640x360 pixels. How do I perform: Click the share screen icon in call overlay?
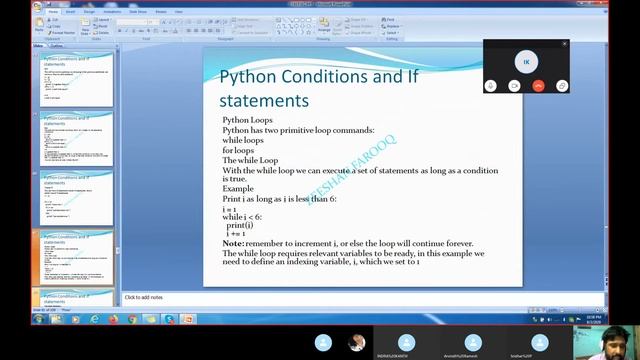click(x=562, y=86)
